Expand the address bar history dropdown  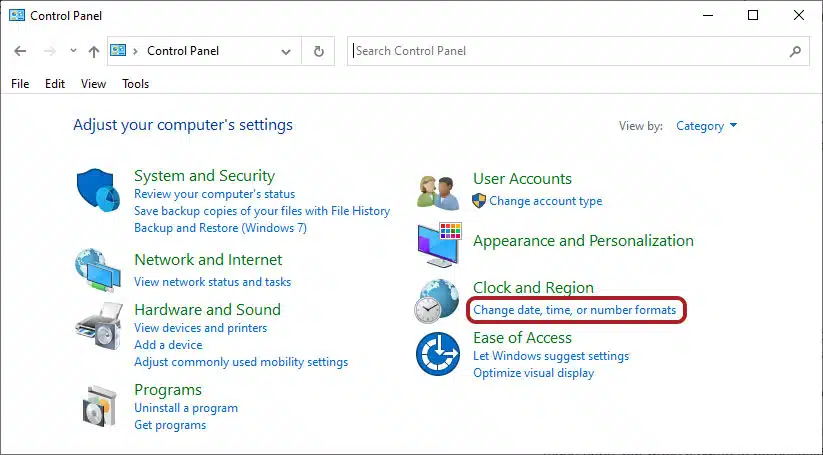point(286,51)
